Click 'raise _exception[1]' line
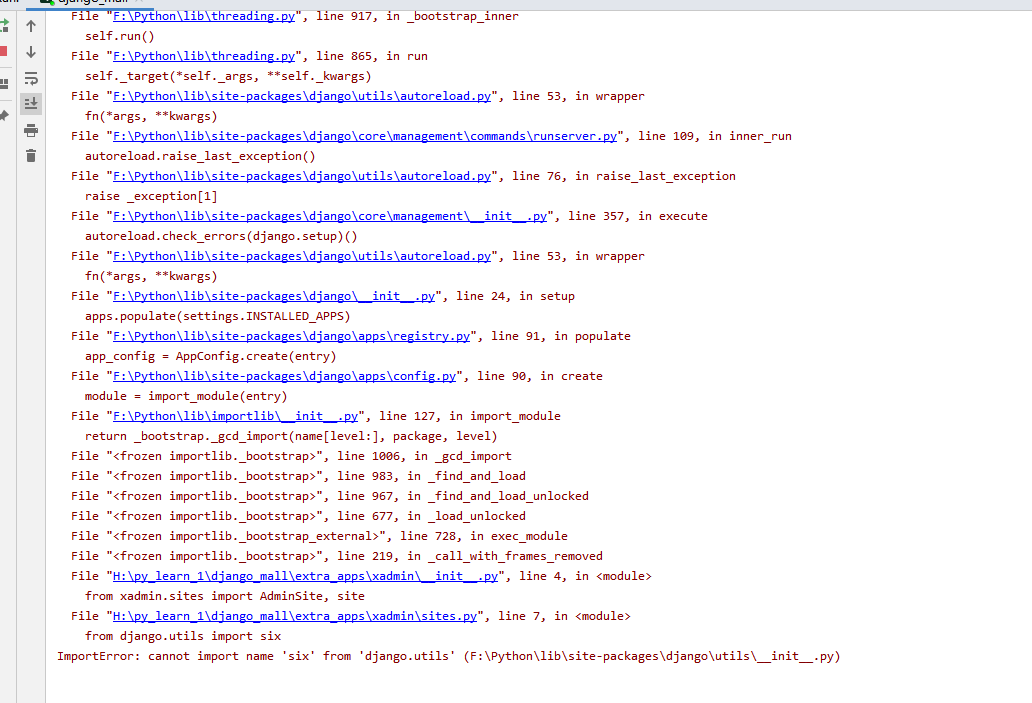The width and height of the screenshot is (1032, 703). pos(151,196)
